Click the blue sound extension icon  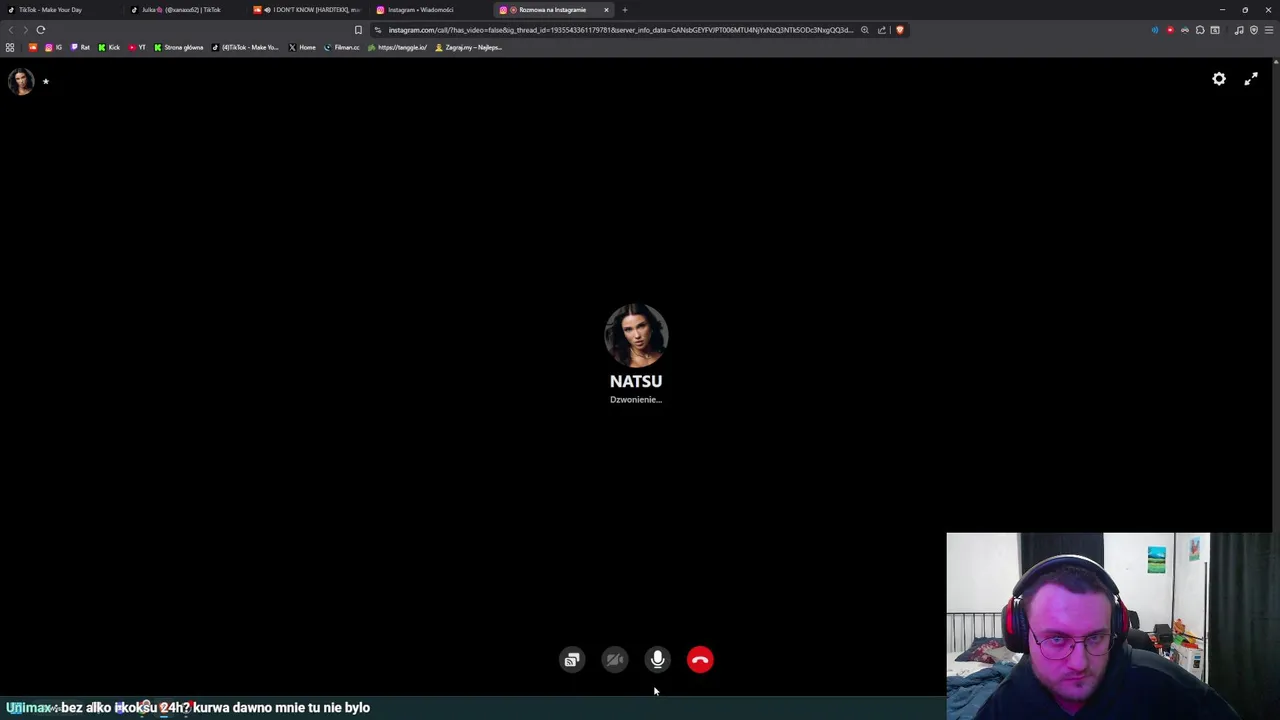pos(1155,30)
